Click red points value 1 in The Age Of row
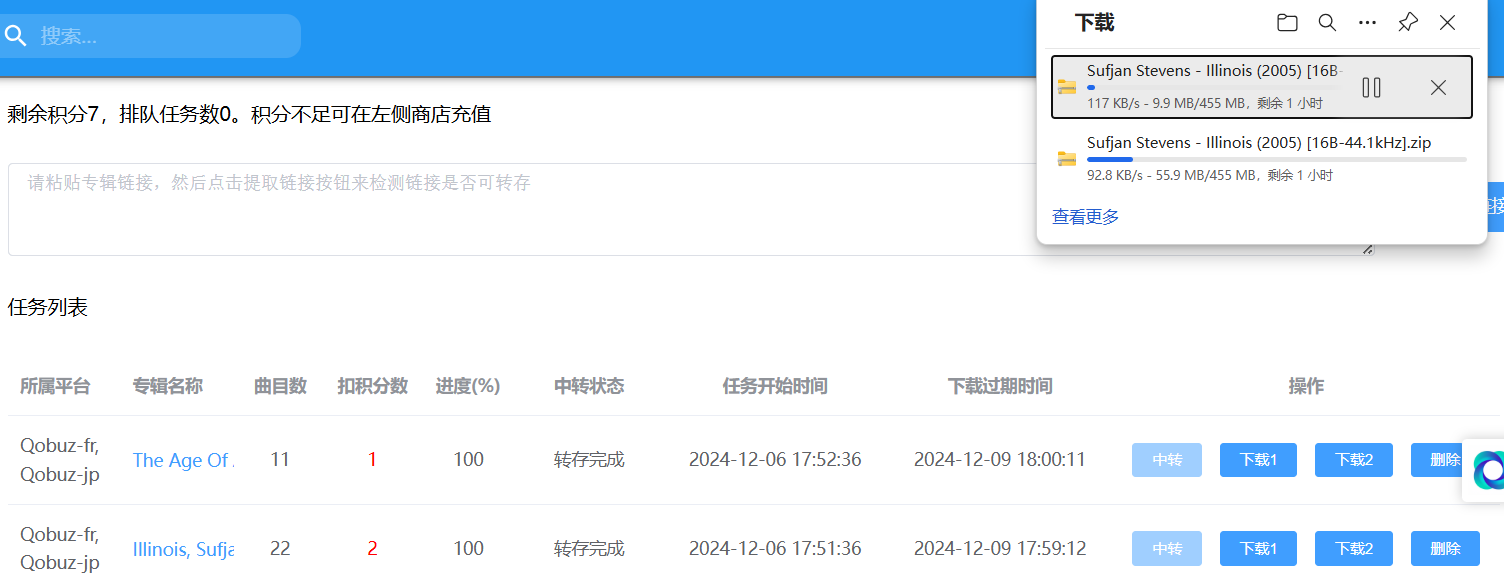This screenshot has height=588, width=1504. 373,460
